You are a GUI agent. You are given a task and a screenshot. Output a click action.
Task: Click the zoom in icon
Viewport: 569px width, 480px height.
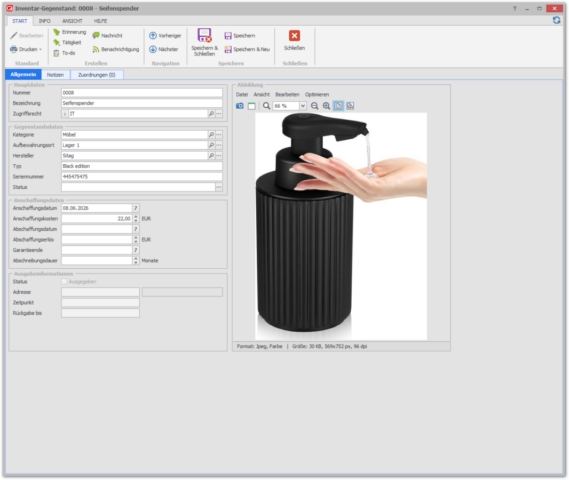[x=327, y=106]
